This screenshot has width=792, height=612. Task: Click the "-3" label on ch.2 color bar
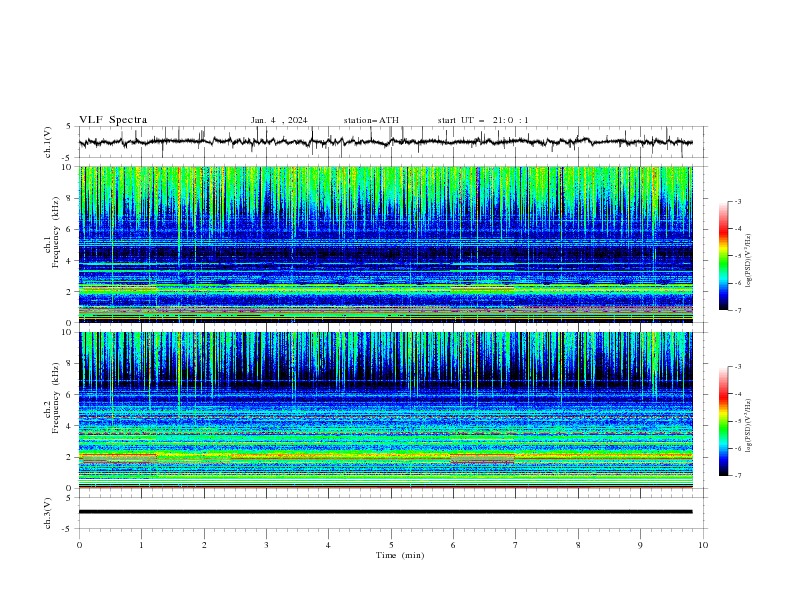(738, 367)
